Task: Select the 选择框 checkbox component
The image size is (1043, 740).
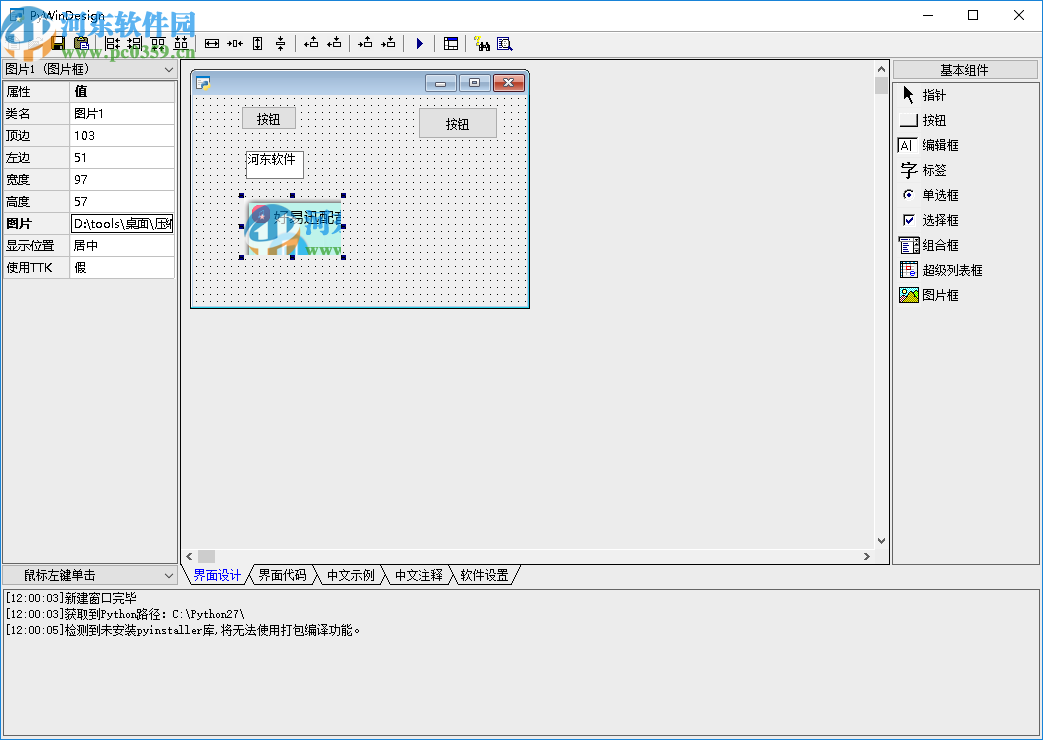Action: click(929, 220)
